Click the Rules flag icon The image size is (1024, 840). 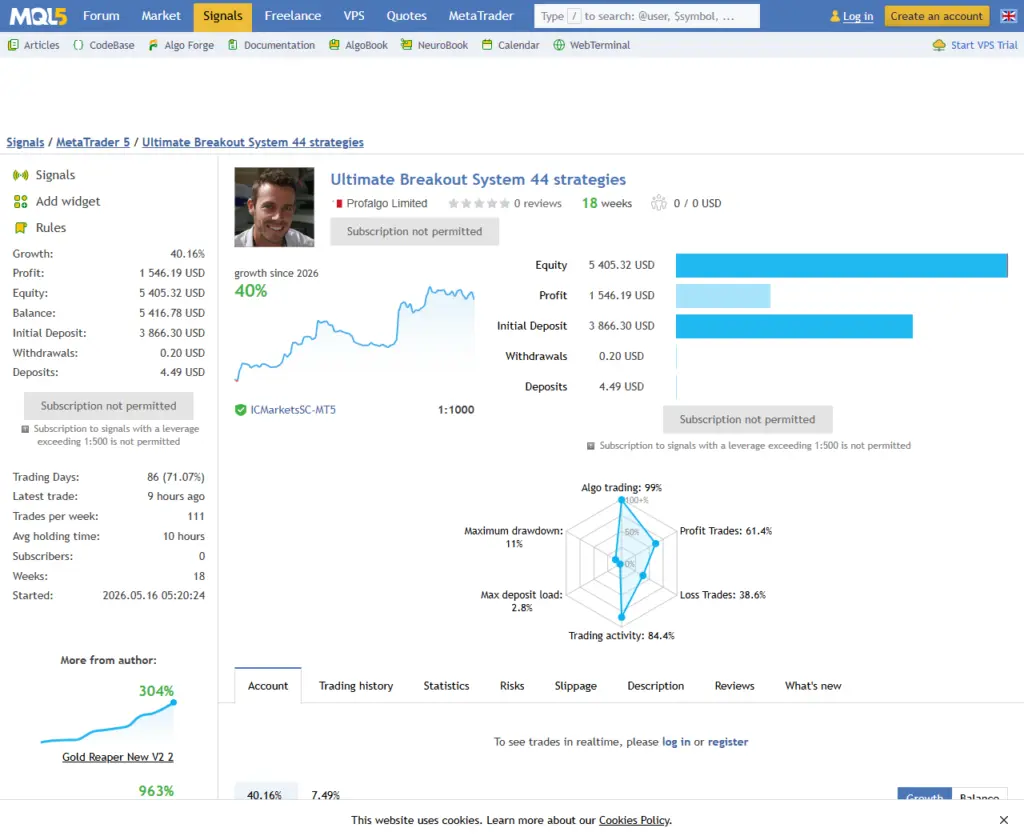point(21,227)
